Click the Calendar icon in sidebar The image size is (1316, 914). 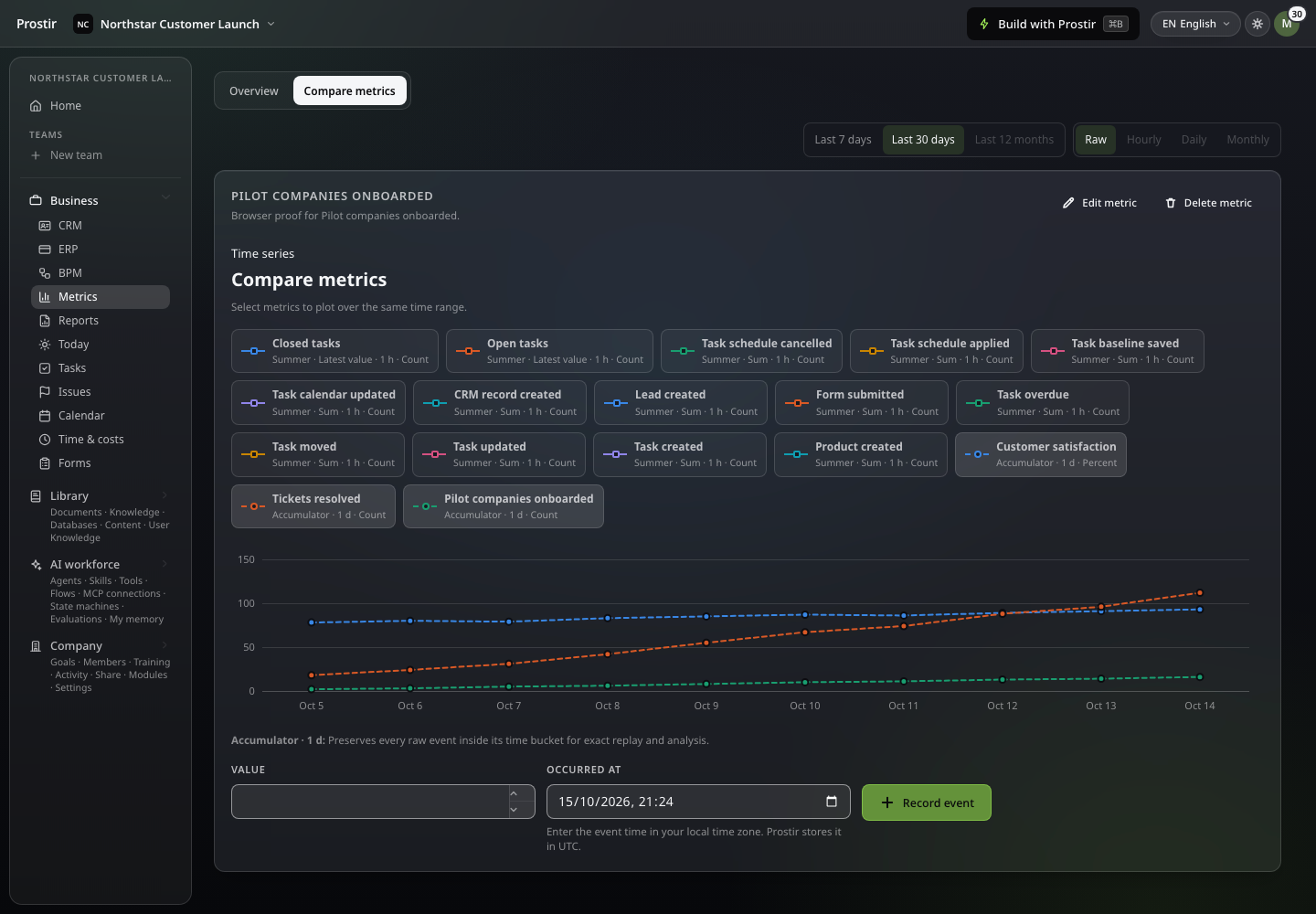[x=45, y=416]
